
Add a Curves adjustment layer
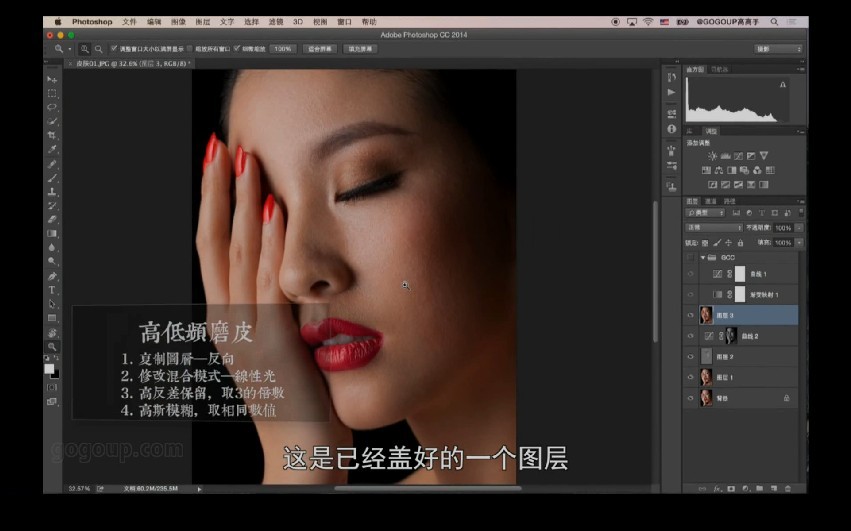click(x=738, y=156)
